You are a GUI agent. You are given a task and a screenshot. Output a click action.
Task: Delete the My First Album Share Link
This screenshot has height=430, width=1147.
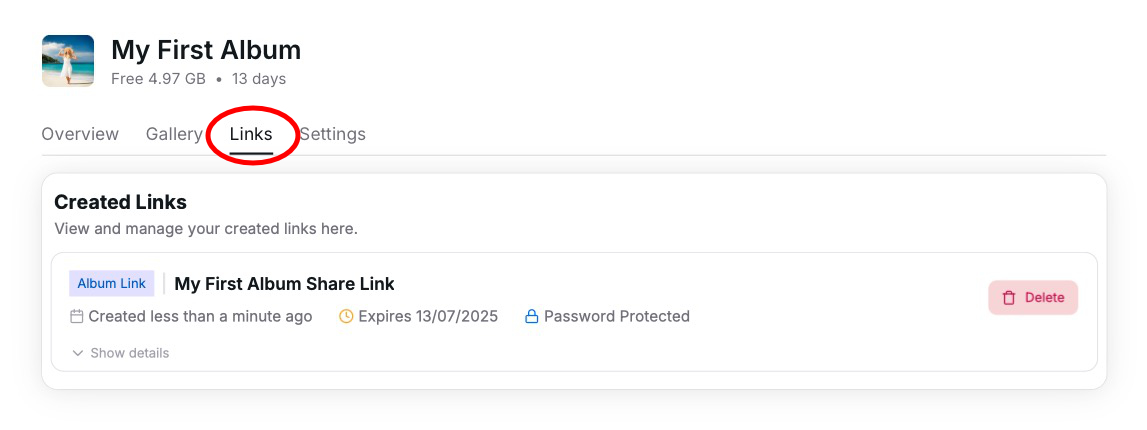1033,298
